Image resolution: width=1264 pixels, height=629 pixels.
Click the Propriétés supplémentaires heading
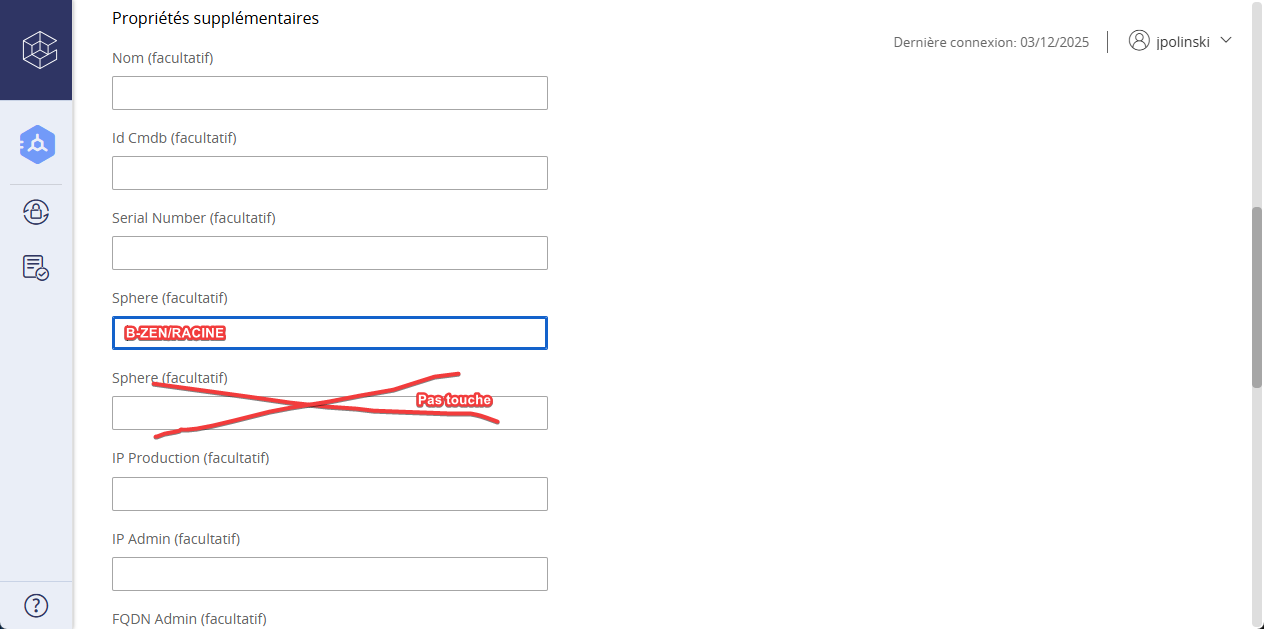[215, 18]
